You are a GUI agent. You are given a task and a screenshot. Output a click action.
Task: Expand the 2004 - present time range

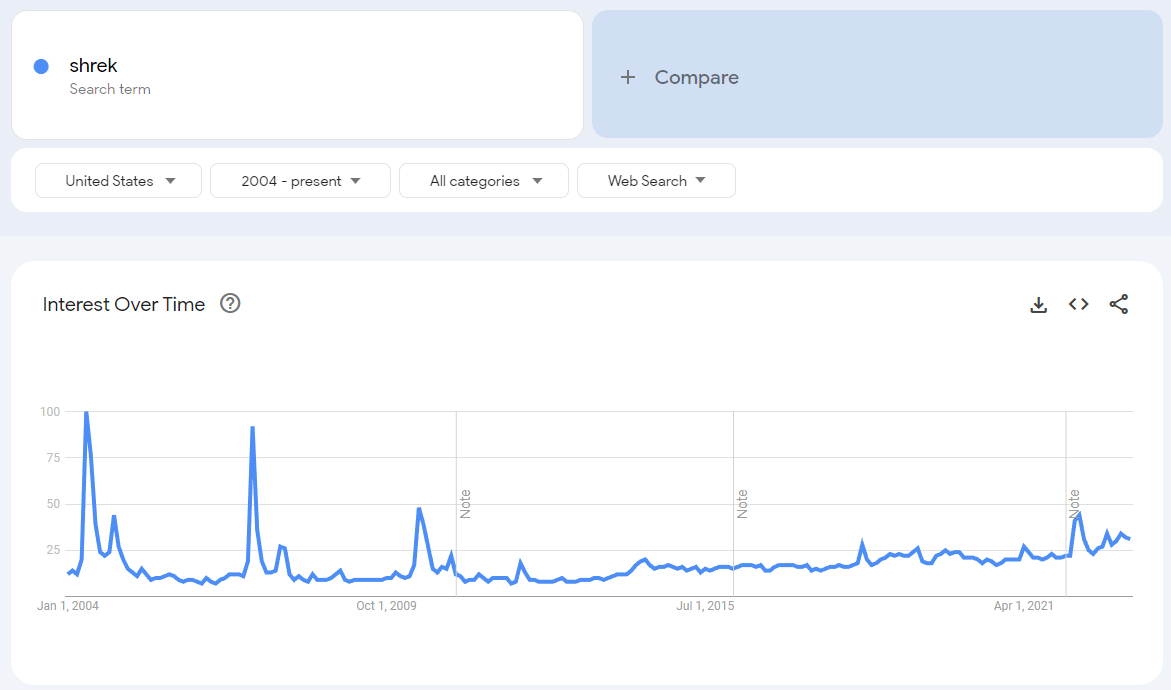pyautogui.click(x=300, y=181)
